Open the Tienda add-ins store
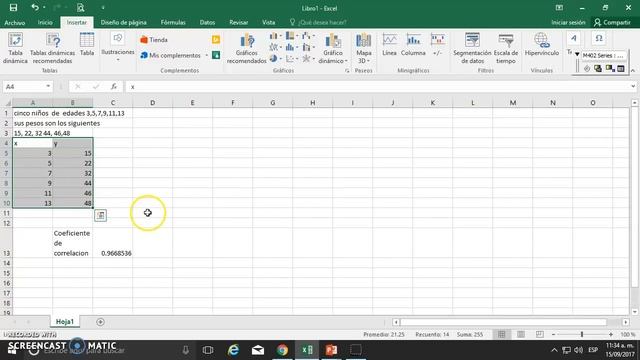Viewport: 640px width, 360px height. [154, 40]
